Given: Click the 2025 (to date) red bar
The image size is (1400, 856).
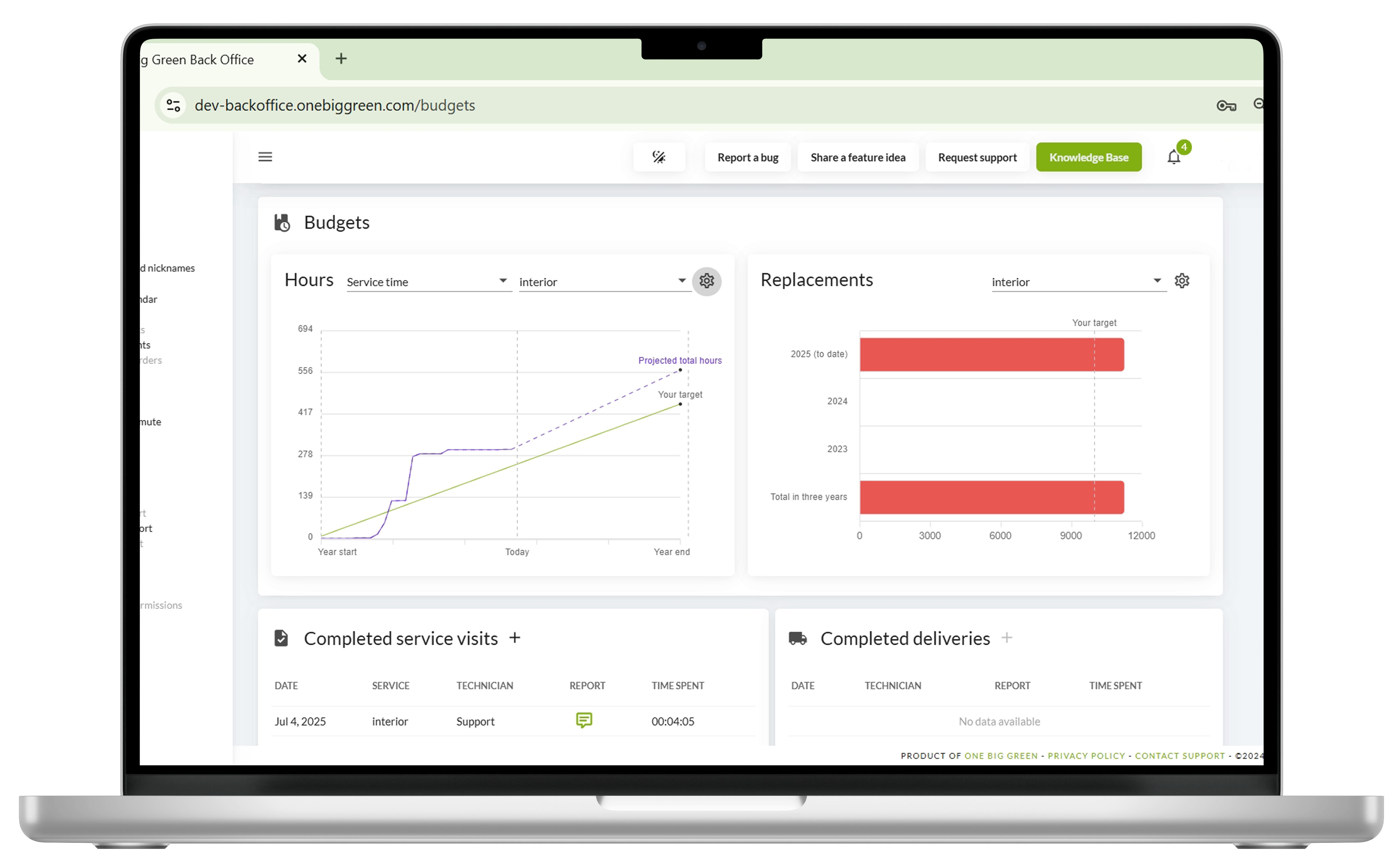Looking at the screenshot, I should [x=991, y=355].
